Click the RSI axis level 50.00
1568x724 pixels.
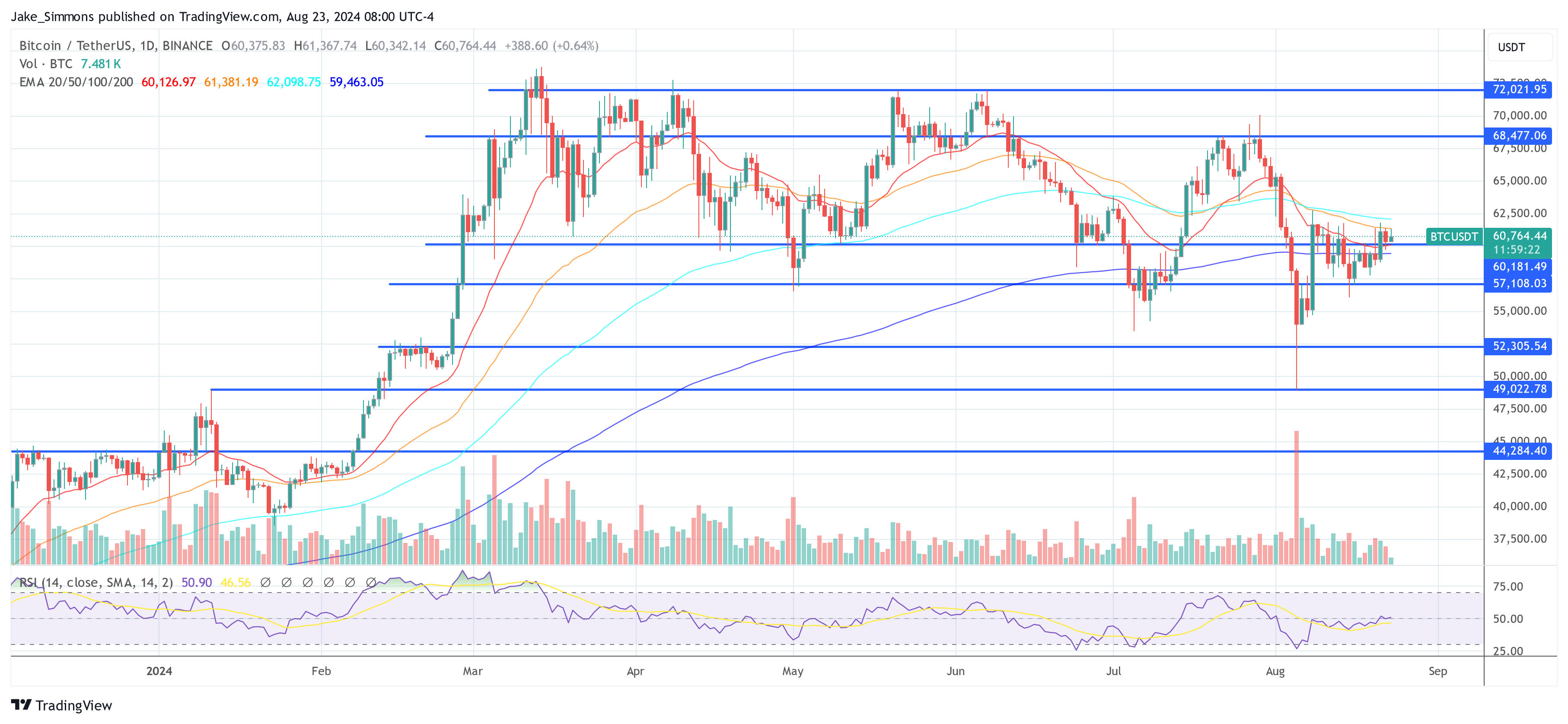(1508, 619)
